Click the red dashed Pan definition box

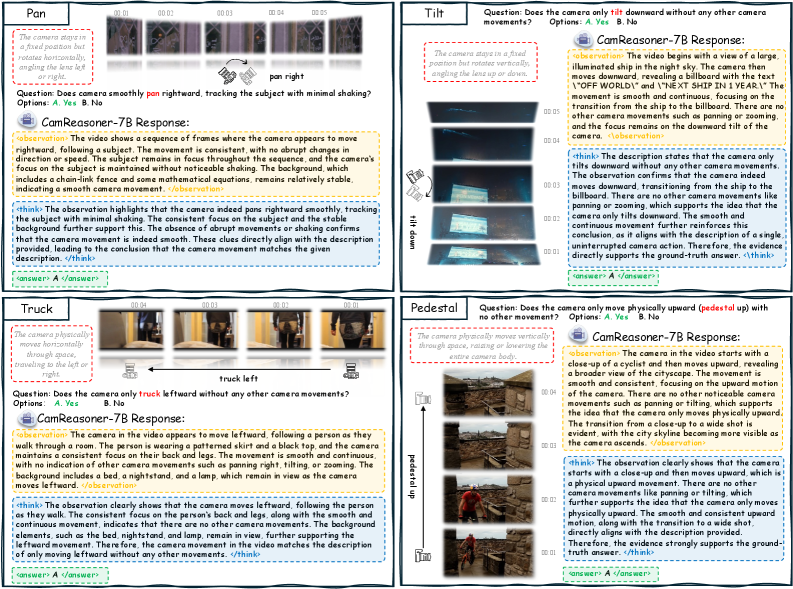[53, 57]
